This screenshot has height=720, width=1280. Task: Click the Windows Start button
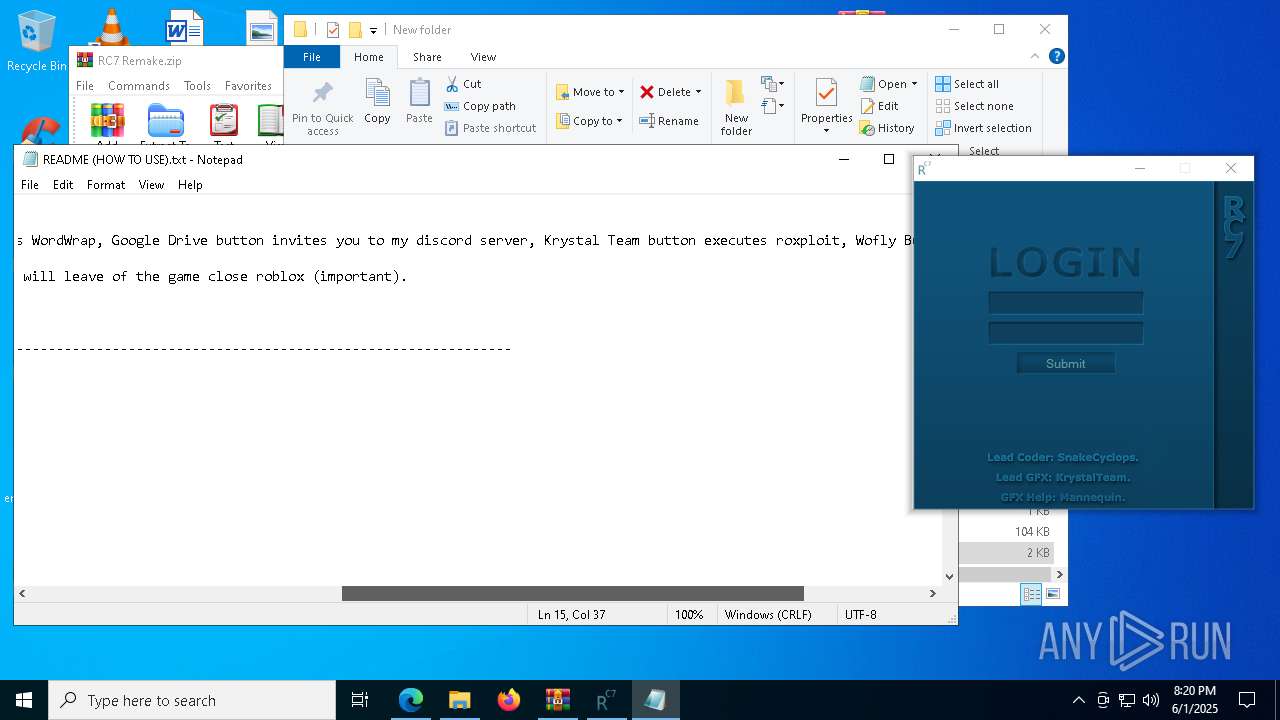point(24,700)
